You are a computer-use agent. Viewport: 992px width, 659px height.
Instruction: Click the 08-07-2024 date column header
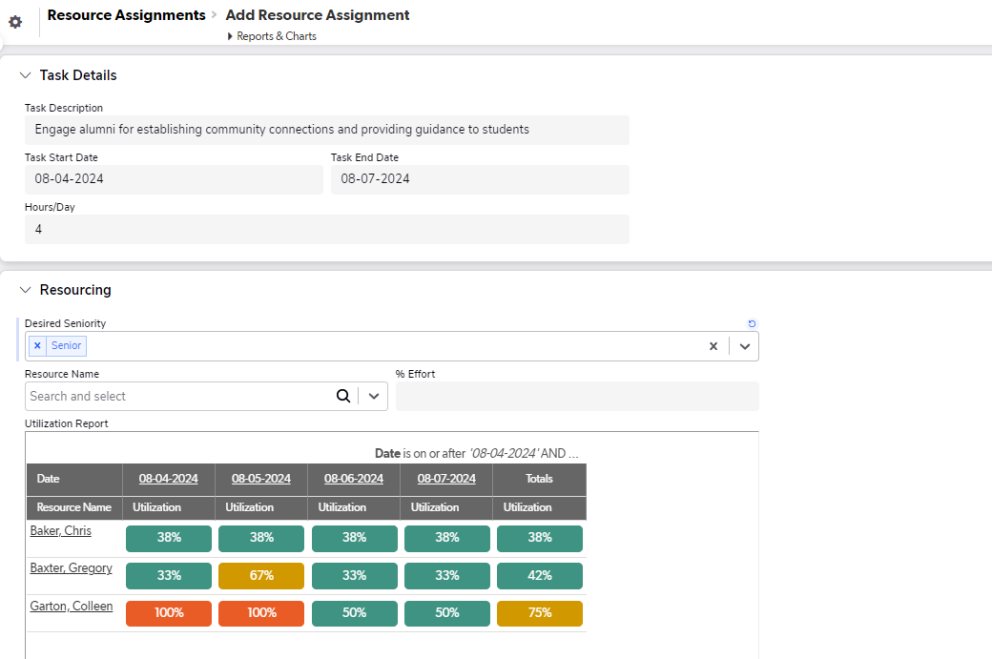click(446, 479)
